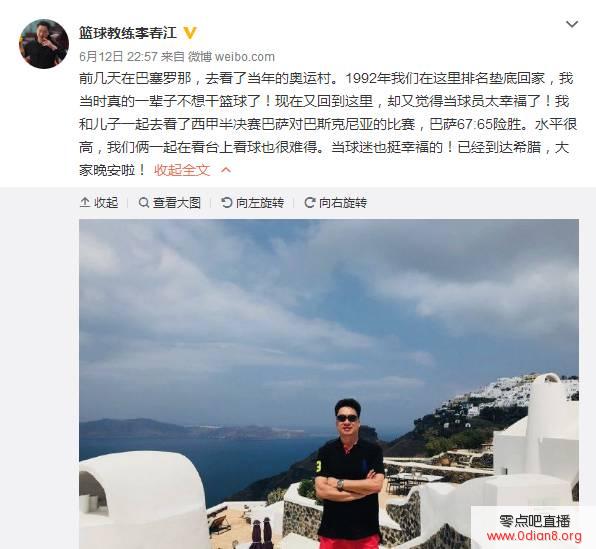Collapse post with 收起全文
596x549 pixels.
point(182,170)
